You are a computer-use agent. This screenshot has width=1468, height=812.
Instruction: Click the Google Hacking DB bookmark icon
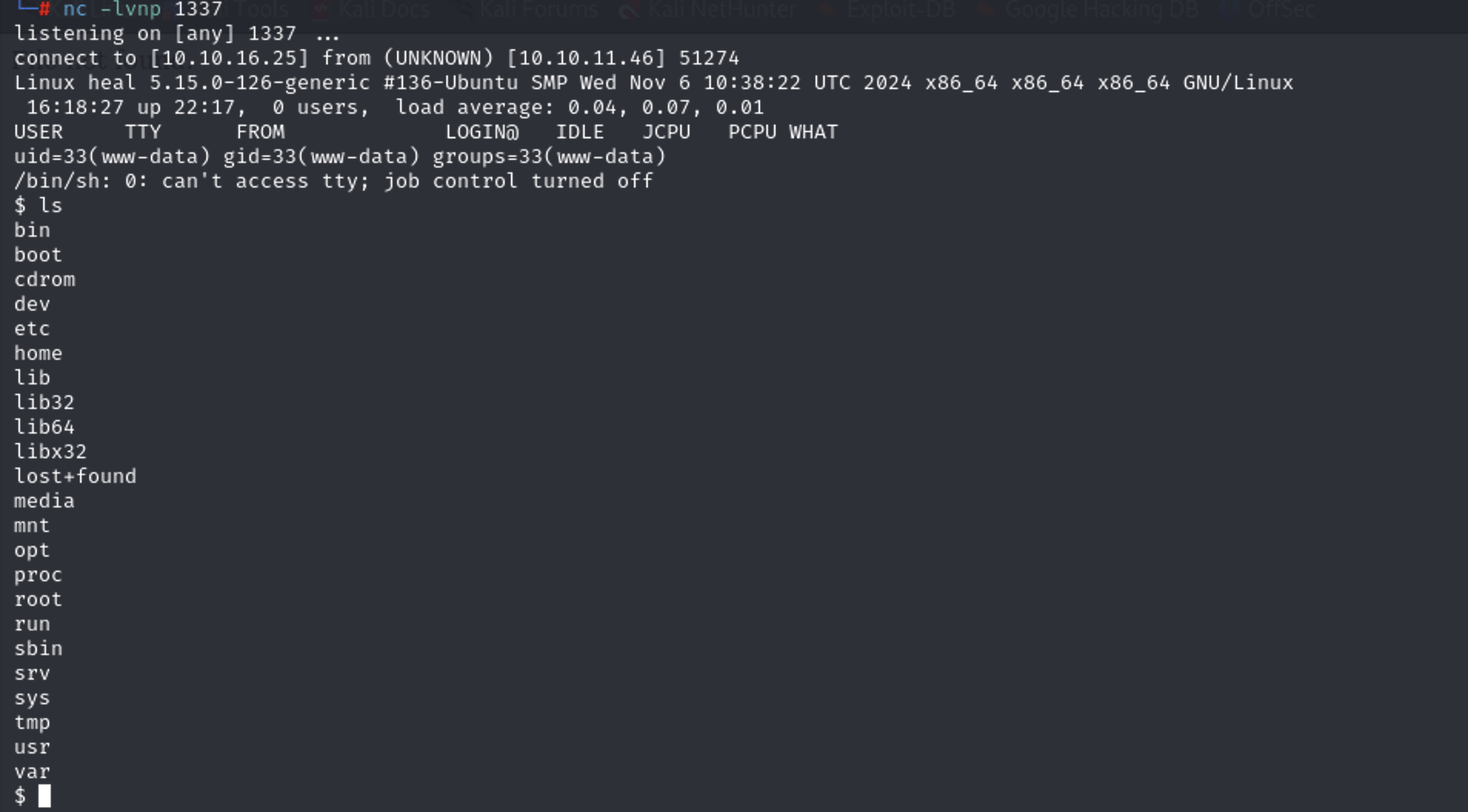click(x=987, y=10)
